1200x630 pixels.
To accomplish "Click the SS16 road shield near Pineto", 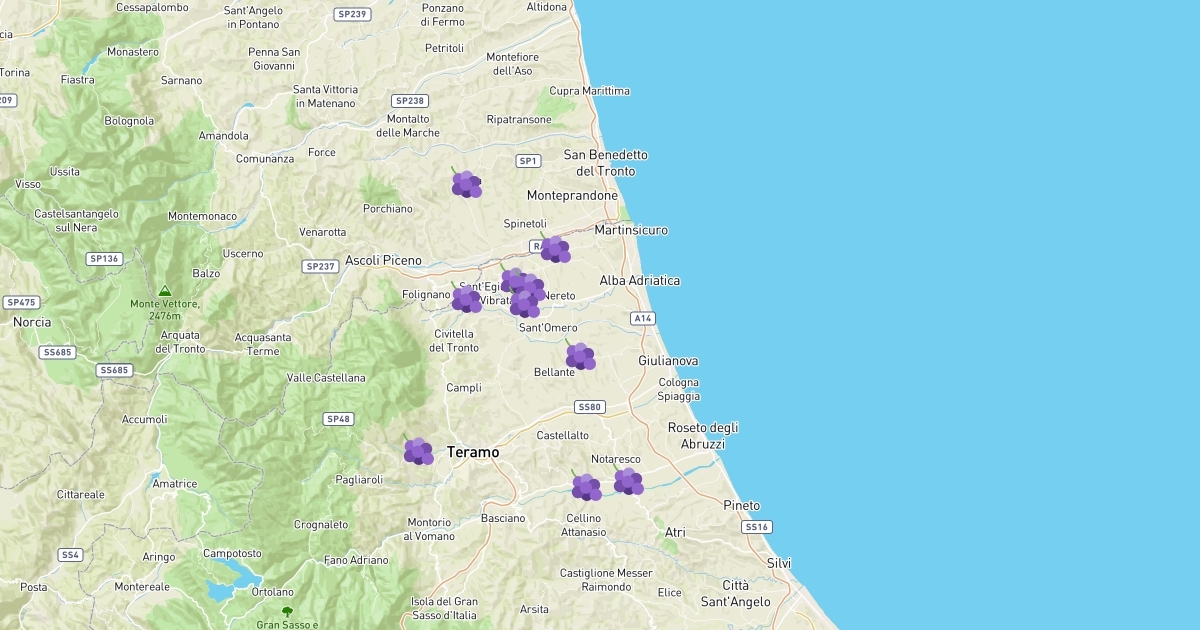I will (756, 526).
